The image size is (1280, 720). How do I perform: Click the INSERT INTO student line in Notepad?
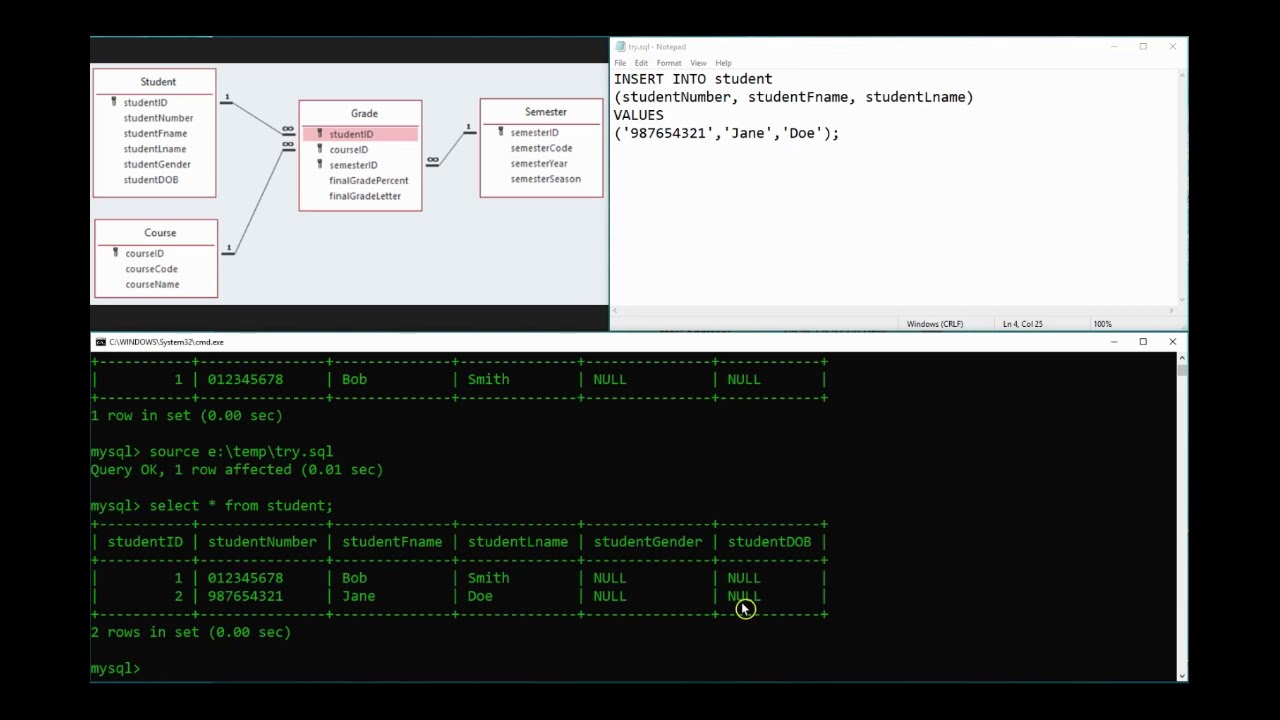click(693, 79)
